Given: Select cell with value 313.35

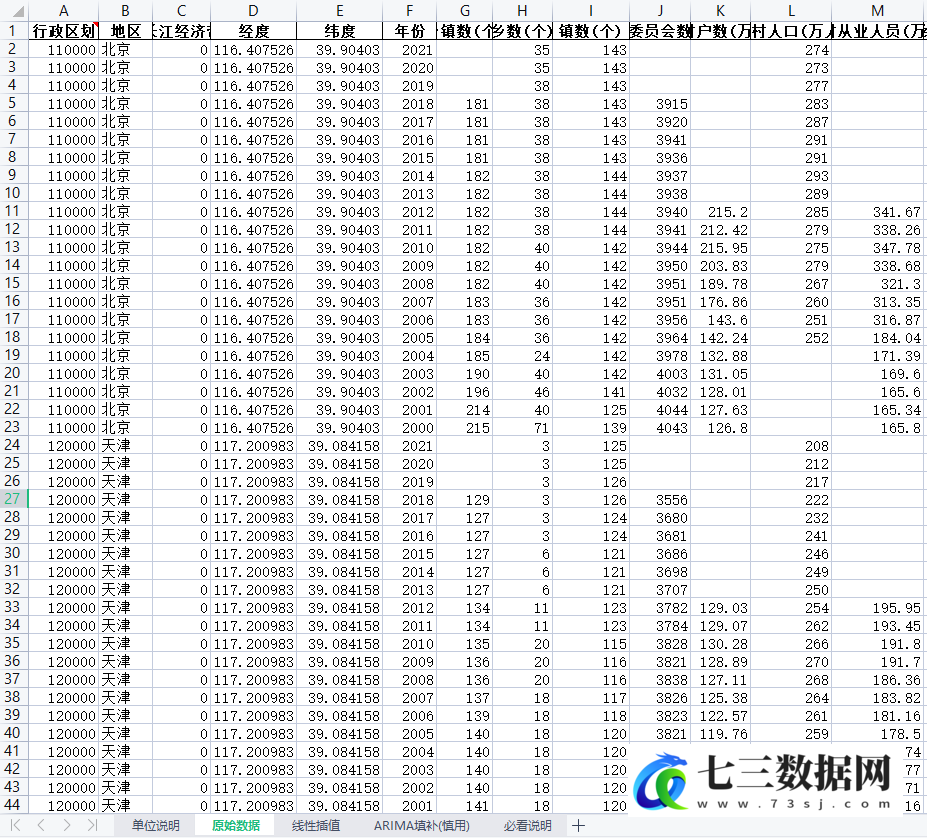Looking at the screenshot, I should [x=878, y=302].
